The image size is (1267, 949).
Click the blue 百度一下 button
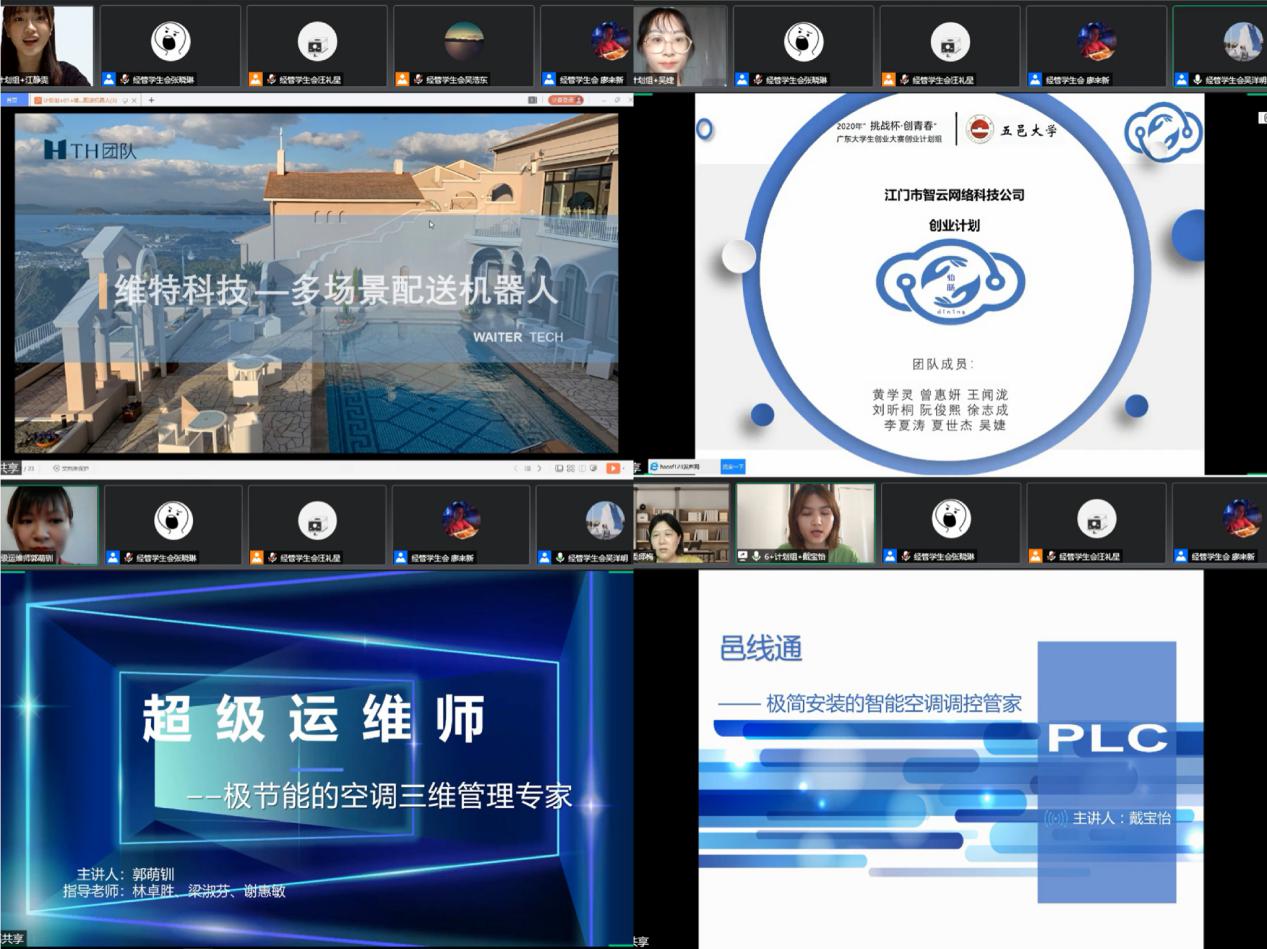tap(733, 467)
